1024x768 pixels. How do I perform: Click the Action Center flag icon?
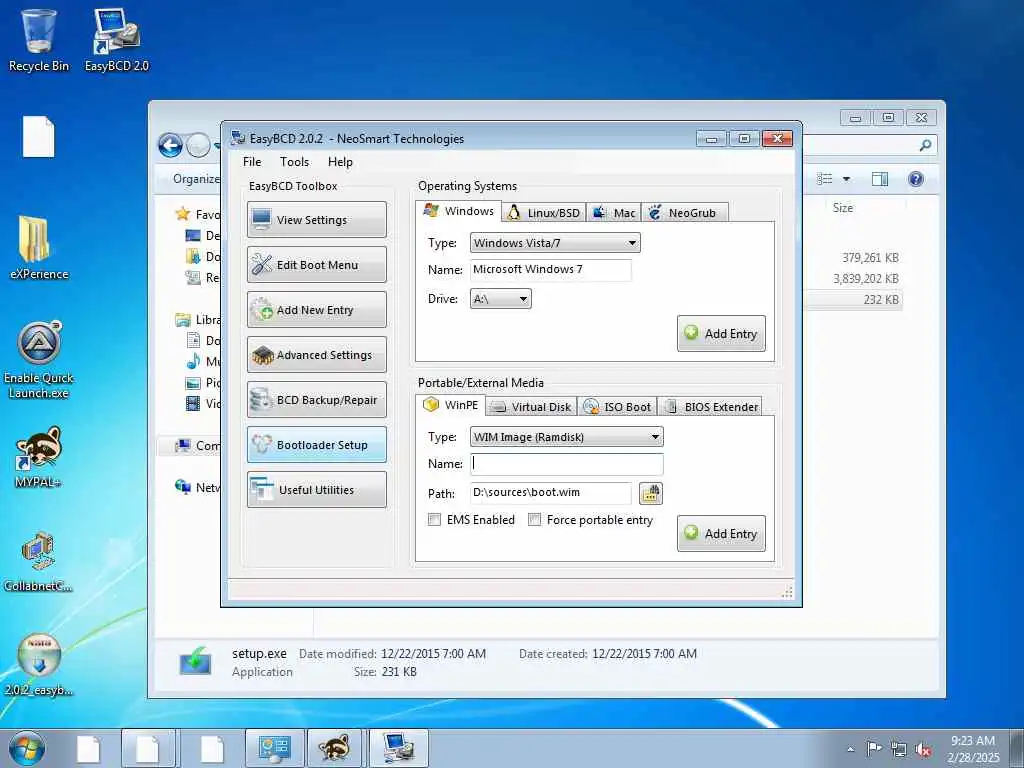point(874,748)
